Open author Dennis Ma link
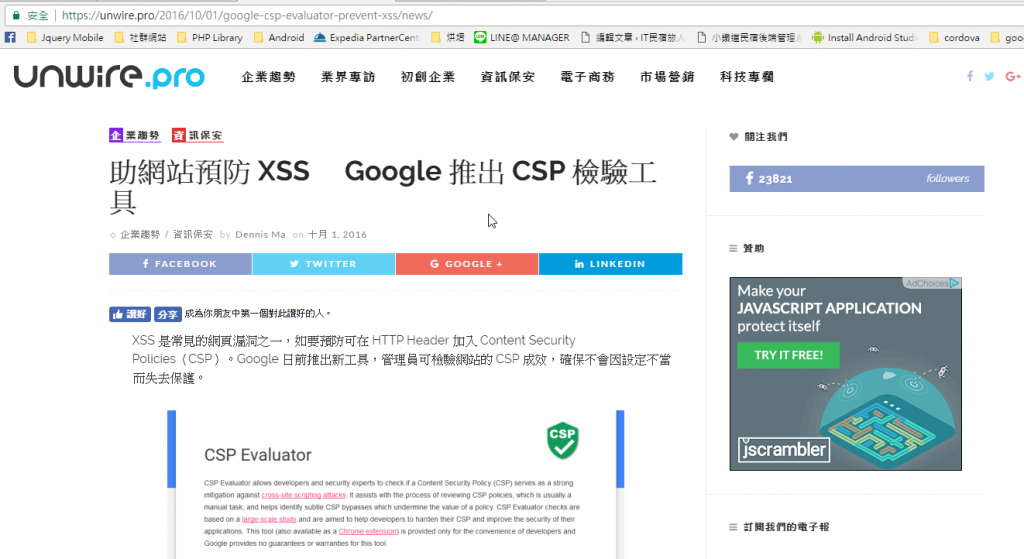Image resolution: width=1024 pixels, height=559 pixels. (260, 234)
